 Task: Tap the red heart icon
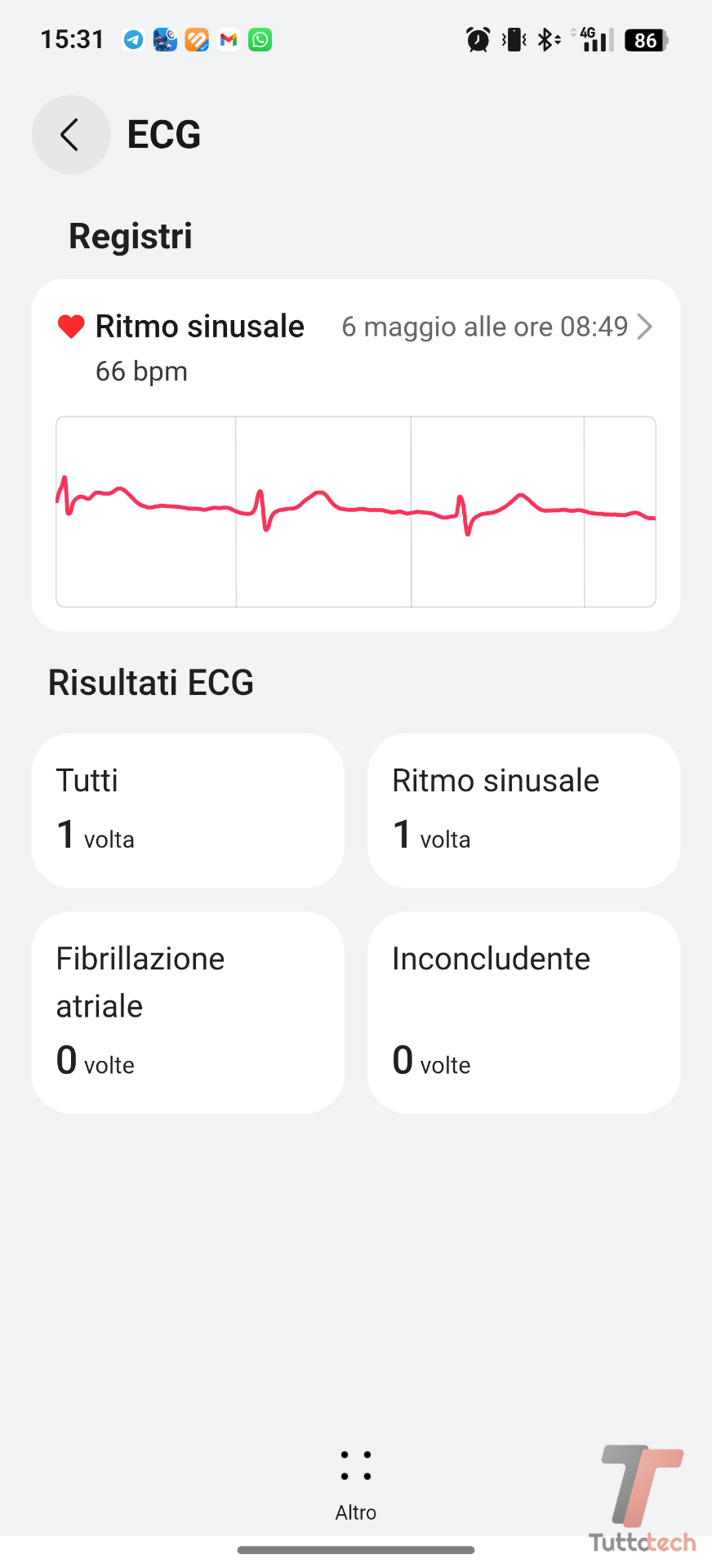tap(71, 327)
